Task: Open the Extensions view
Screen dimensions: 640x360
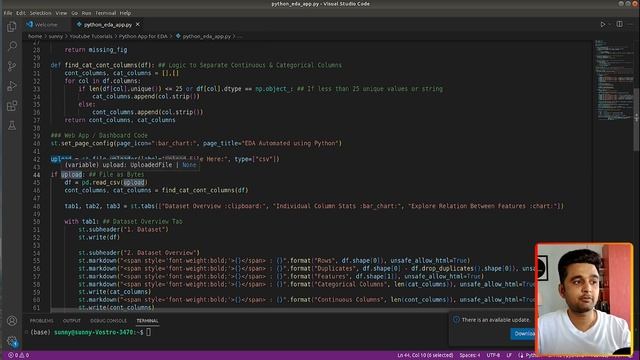Action: pos(12,106)
